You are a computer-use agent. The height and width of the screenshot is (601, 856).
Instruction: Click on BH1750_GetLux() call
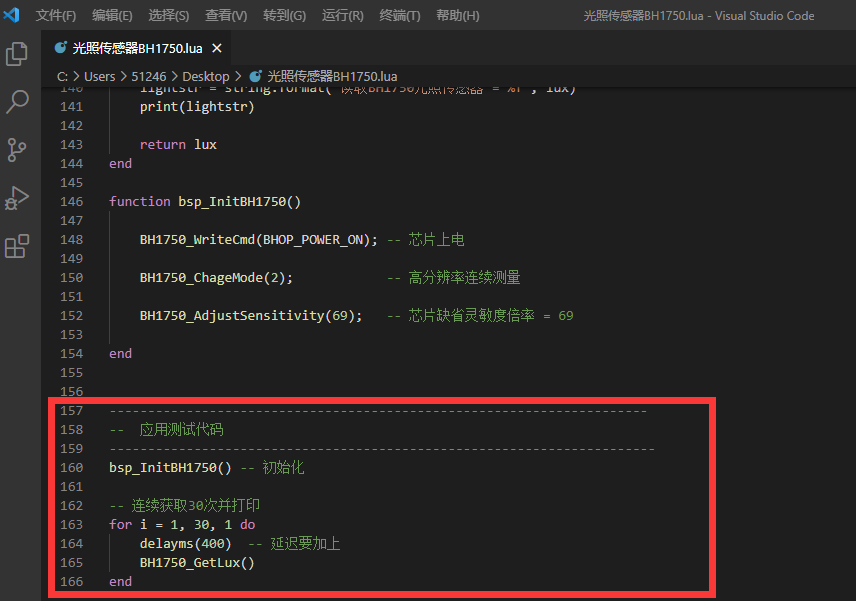[x=197, y=563]
